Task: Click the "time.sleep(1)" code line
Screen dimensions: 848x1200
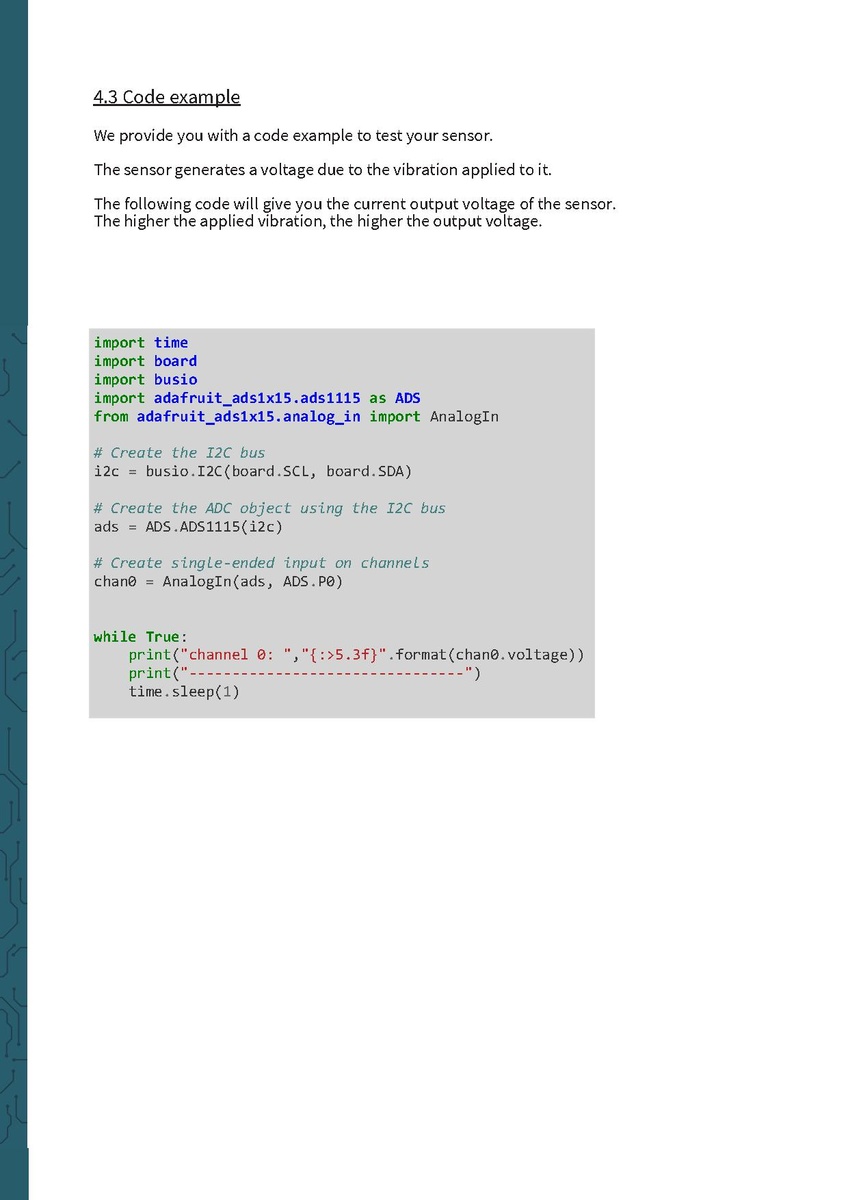Action: (x=184, y=691)
